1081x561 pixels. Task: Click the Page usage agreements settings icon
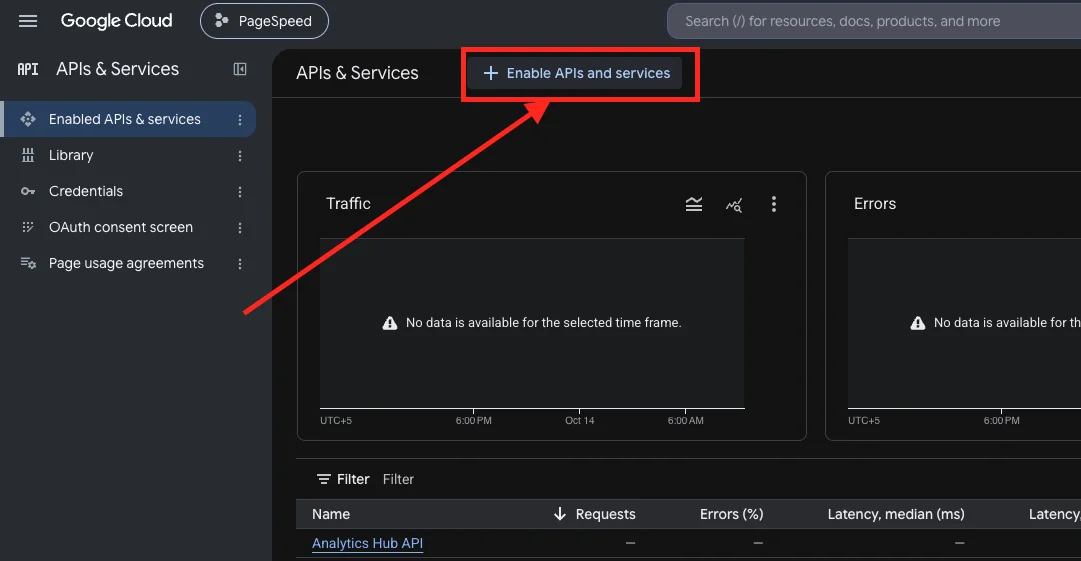pyautogui.click(x=28, y=263)
